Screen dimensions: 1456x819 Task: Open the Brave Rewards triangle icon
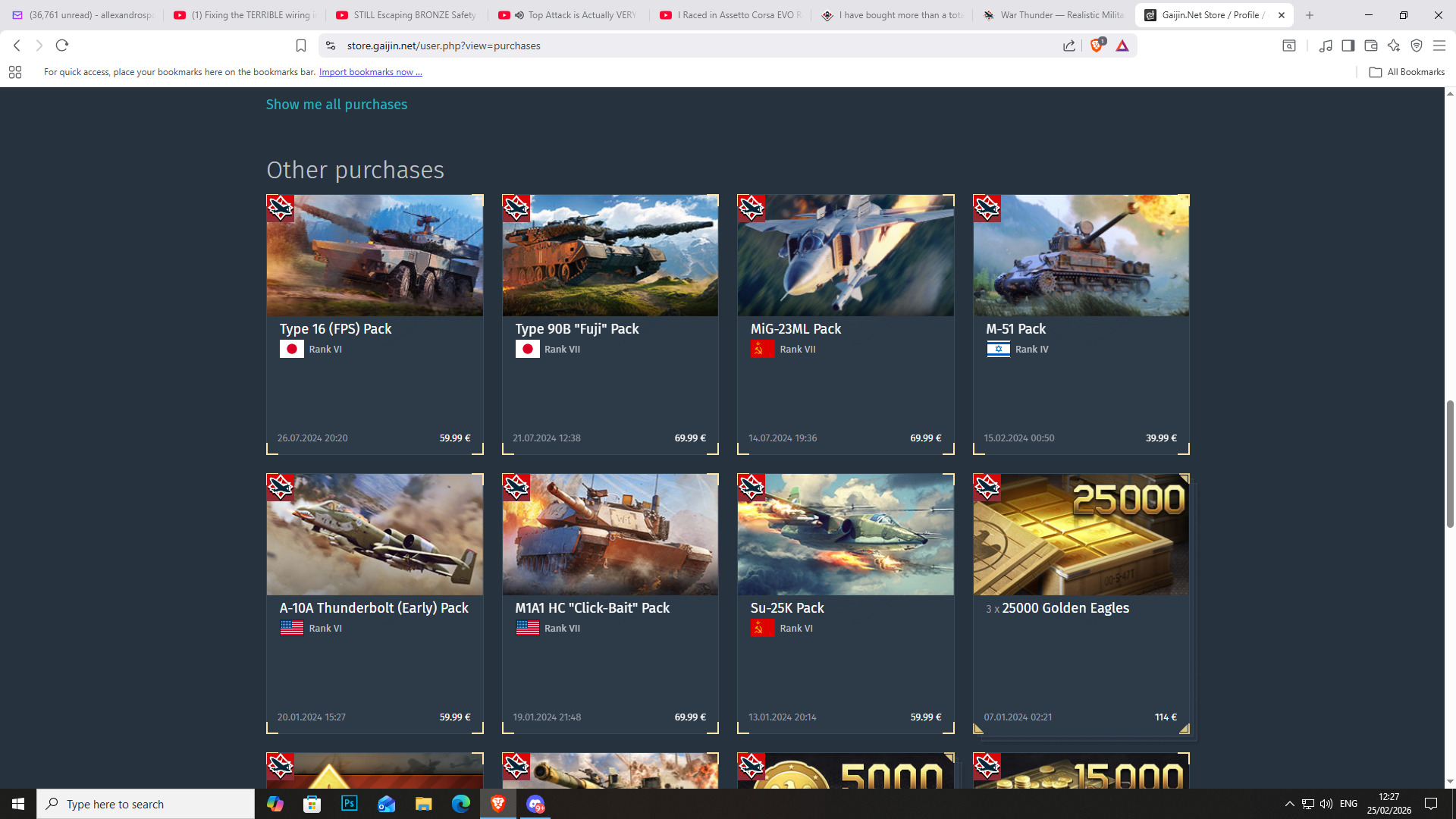(x=1122, y=45)
